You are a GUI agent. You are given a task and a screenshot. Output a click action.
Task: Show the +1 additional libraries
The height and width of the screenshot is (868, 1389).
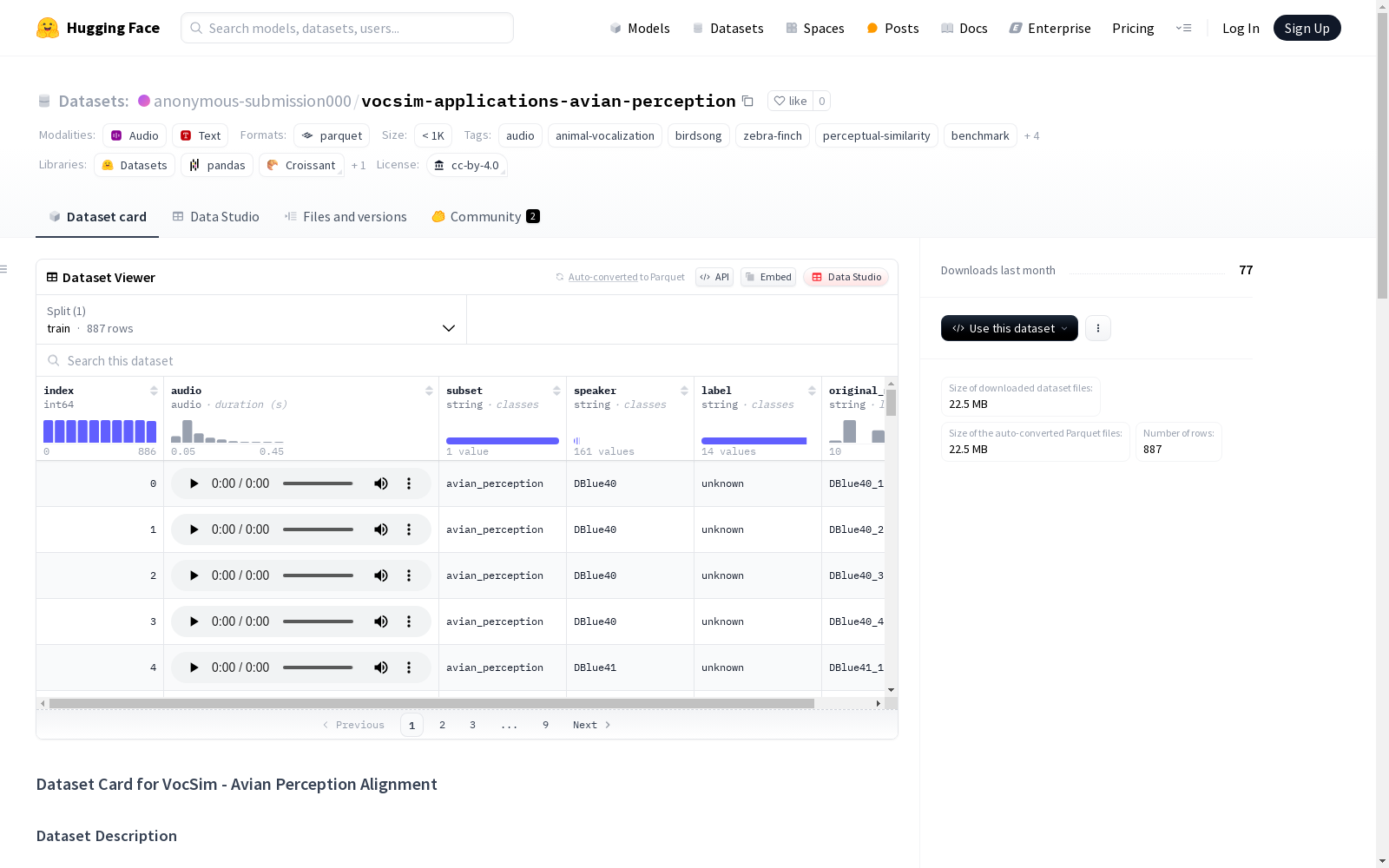click(x=359, y=166)
